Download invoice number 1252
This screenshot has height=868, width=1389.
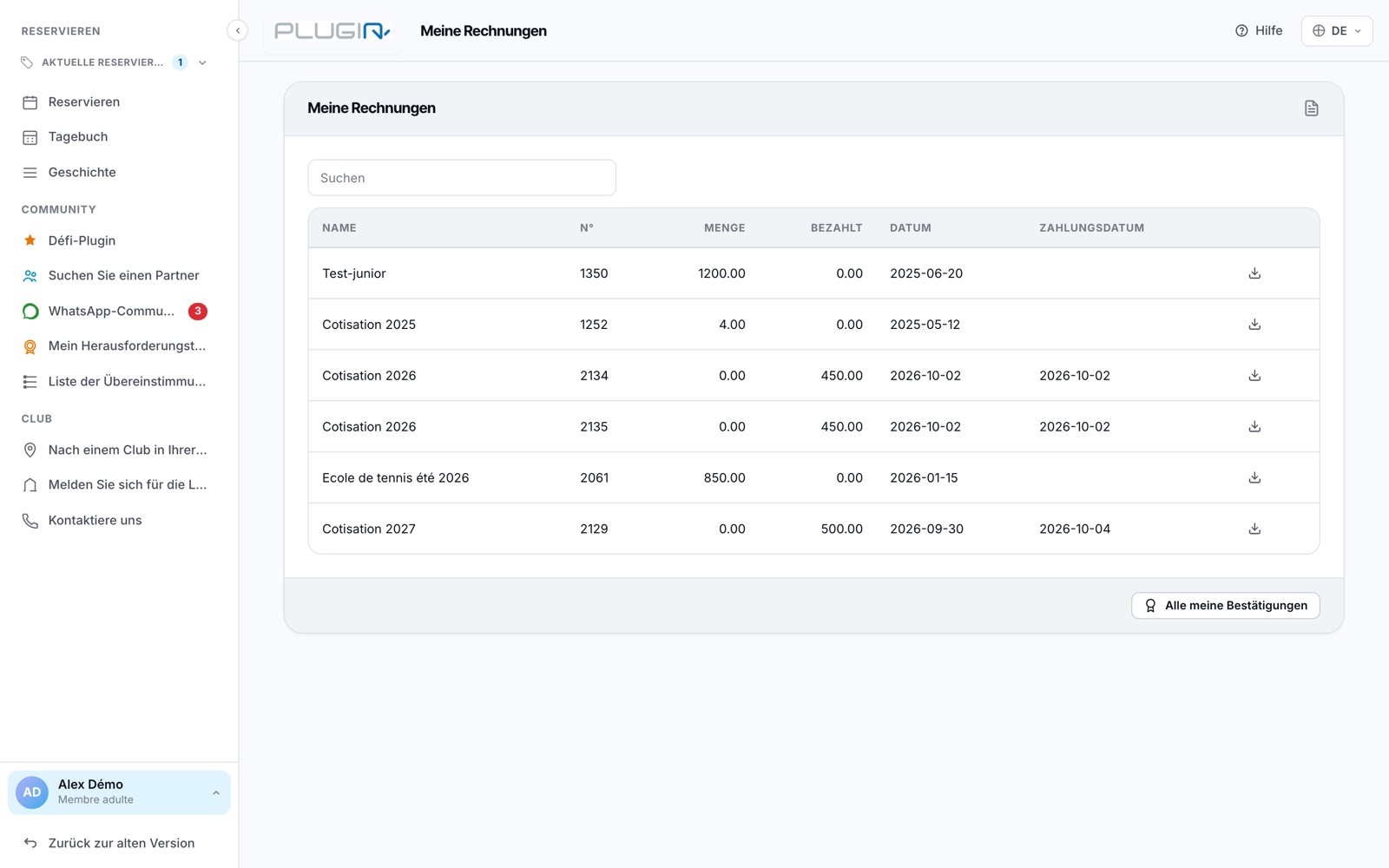tap(1254, 325)
